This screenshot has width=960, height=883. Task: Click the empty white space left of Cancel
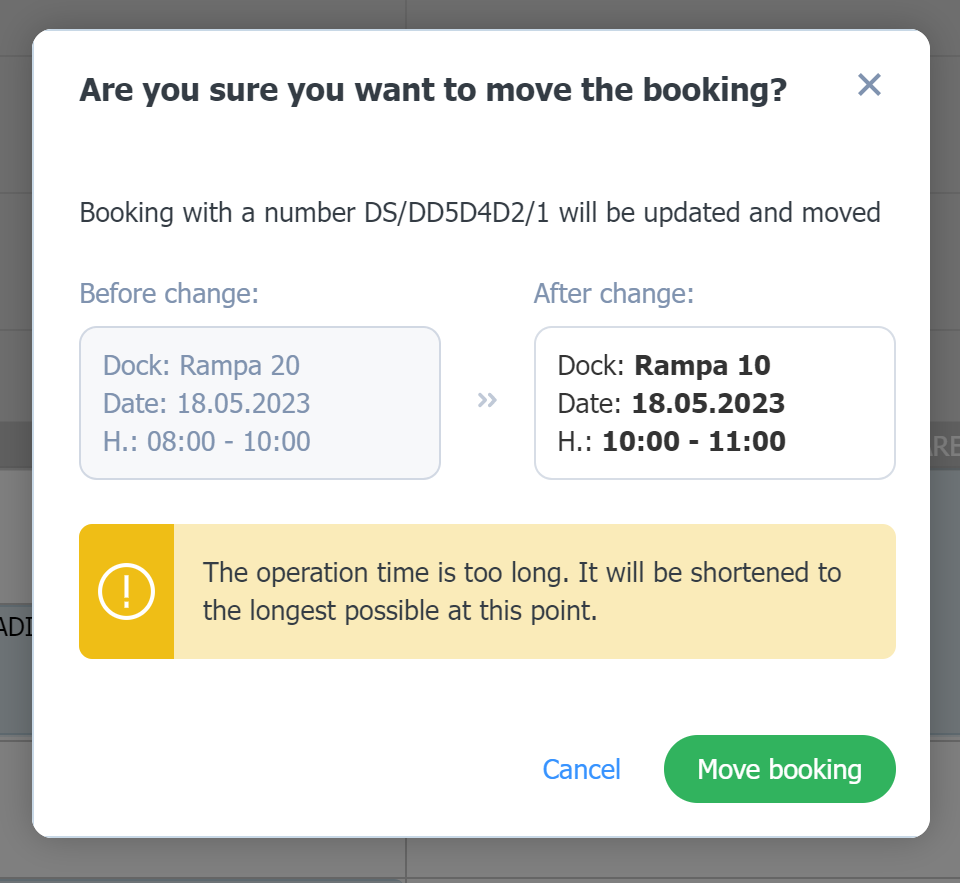[x=306, y=769]
